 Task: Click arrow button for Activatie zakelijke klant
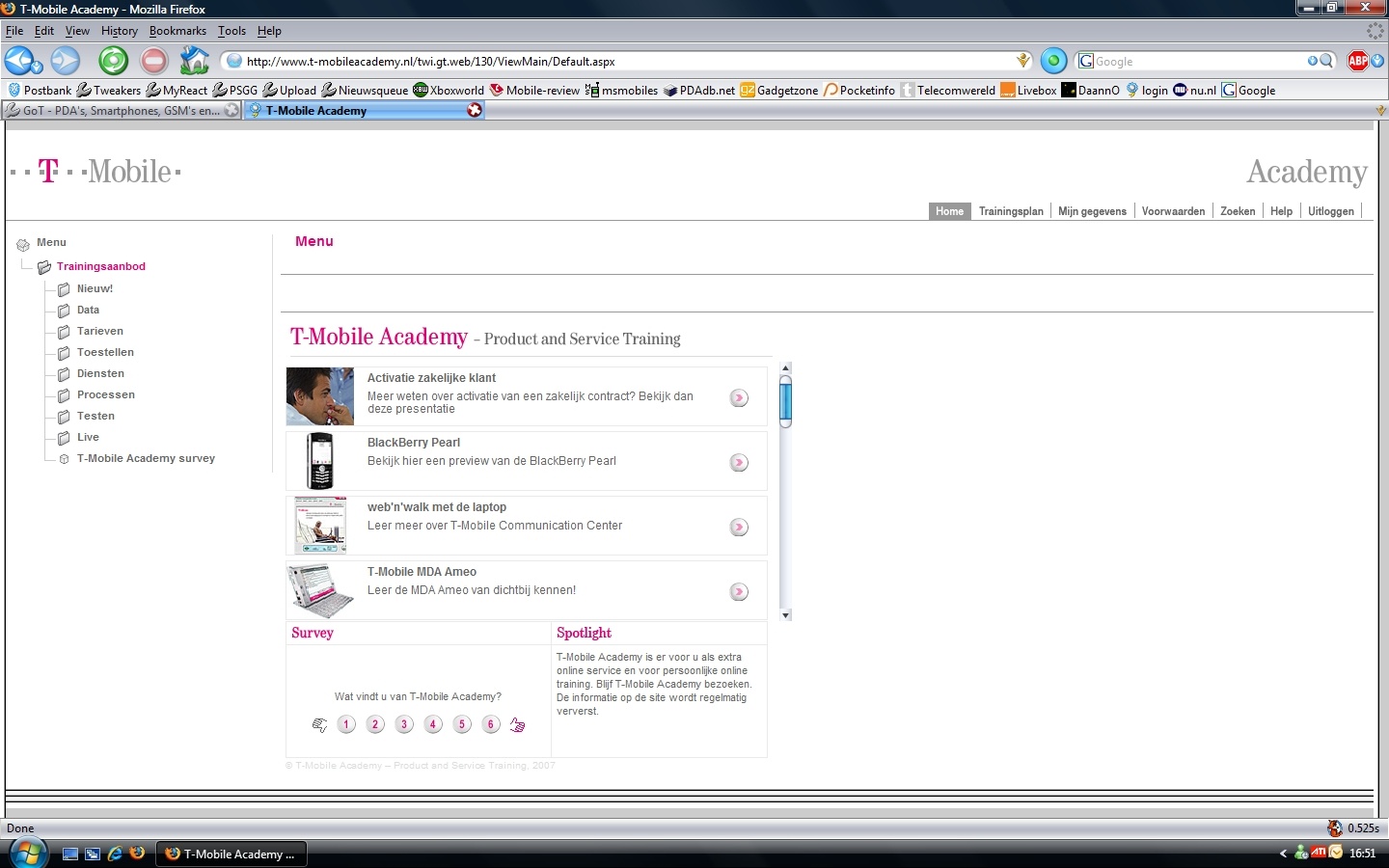(x=739, y=397)
